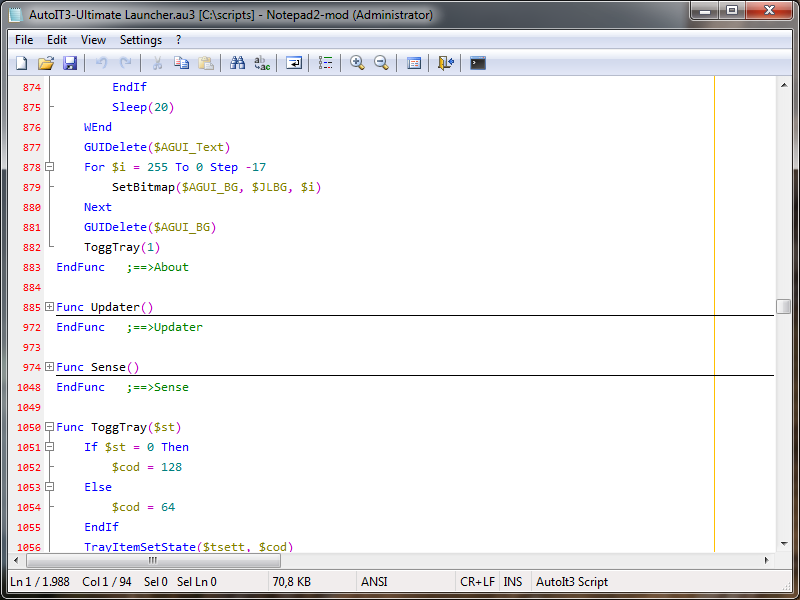Open Find with the binoculars icon
The height and width of the screenshot is (600, 800).
point(237,63)
